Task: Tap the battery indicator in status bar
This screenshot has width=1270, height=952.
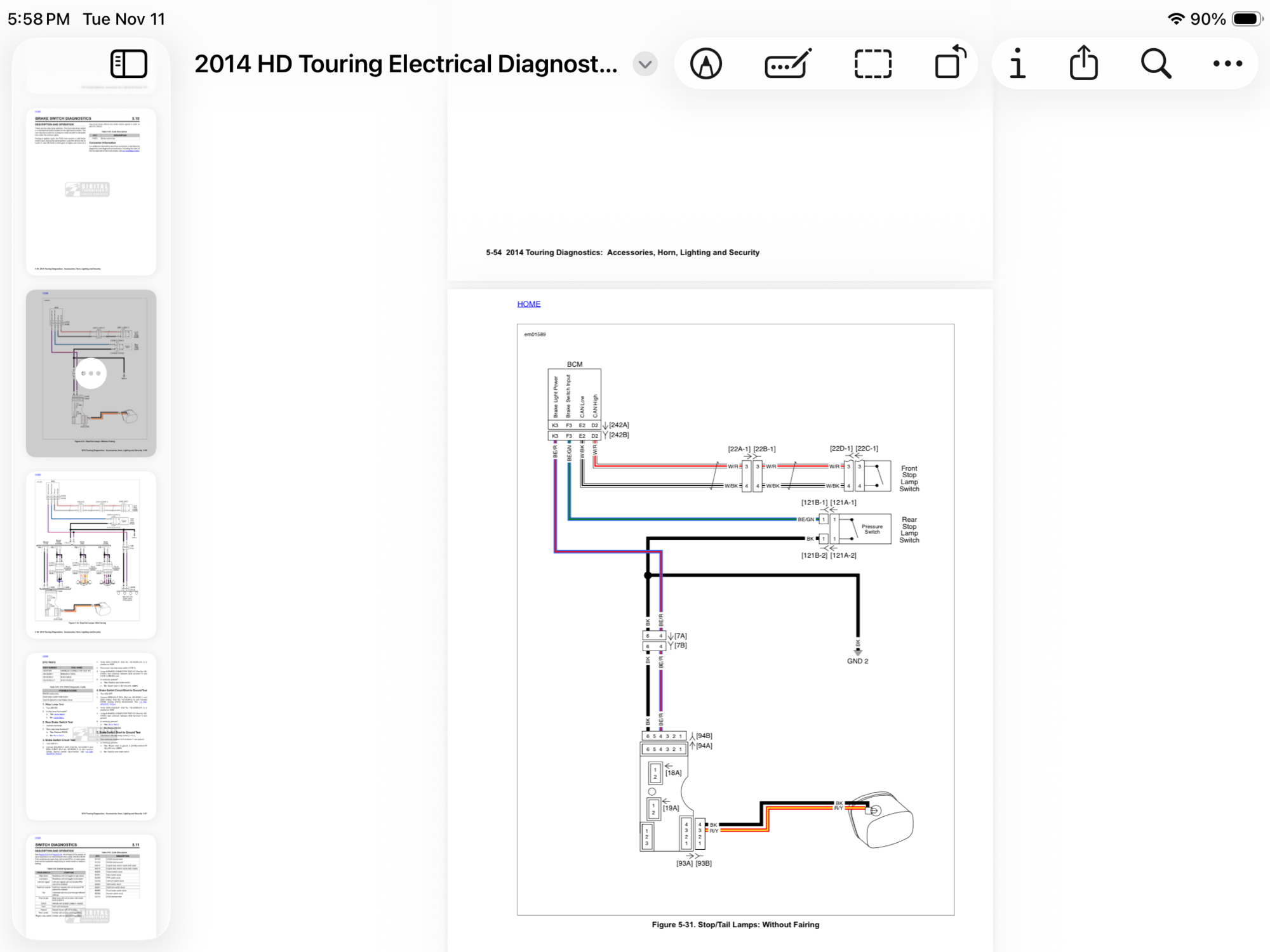Action: 1246,19
